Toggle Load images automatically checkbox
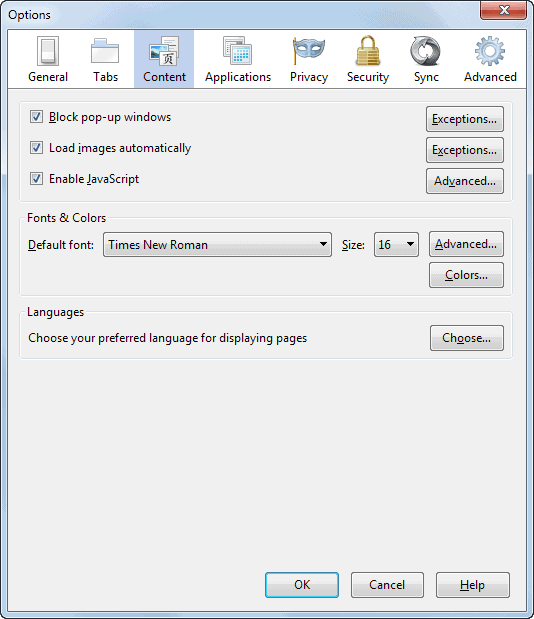 tap(36, 148)
